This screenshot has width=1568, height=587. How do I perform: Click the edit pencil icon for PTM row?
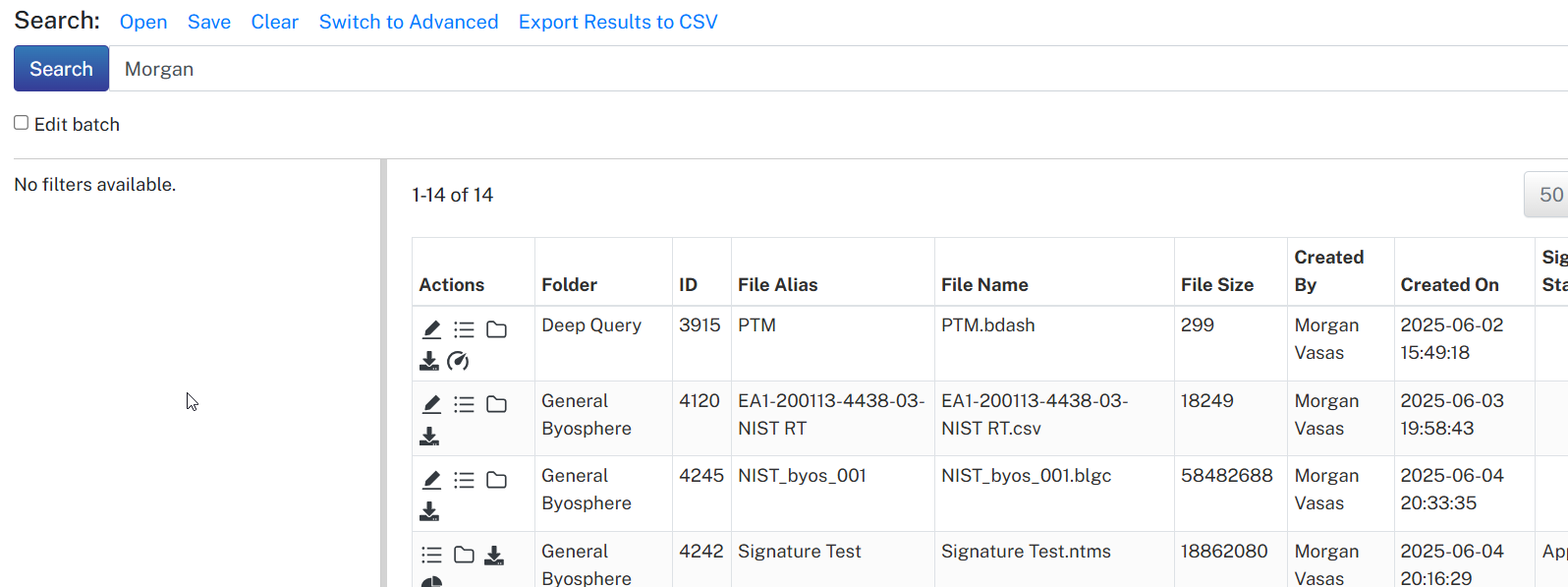point(431,329)
